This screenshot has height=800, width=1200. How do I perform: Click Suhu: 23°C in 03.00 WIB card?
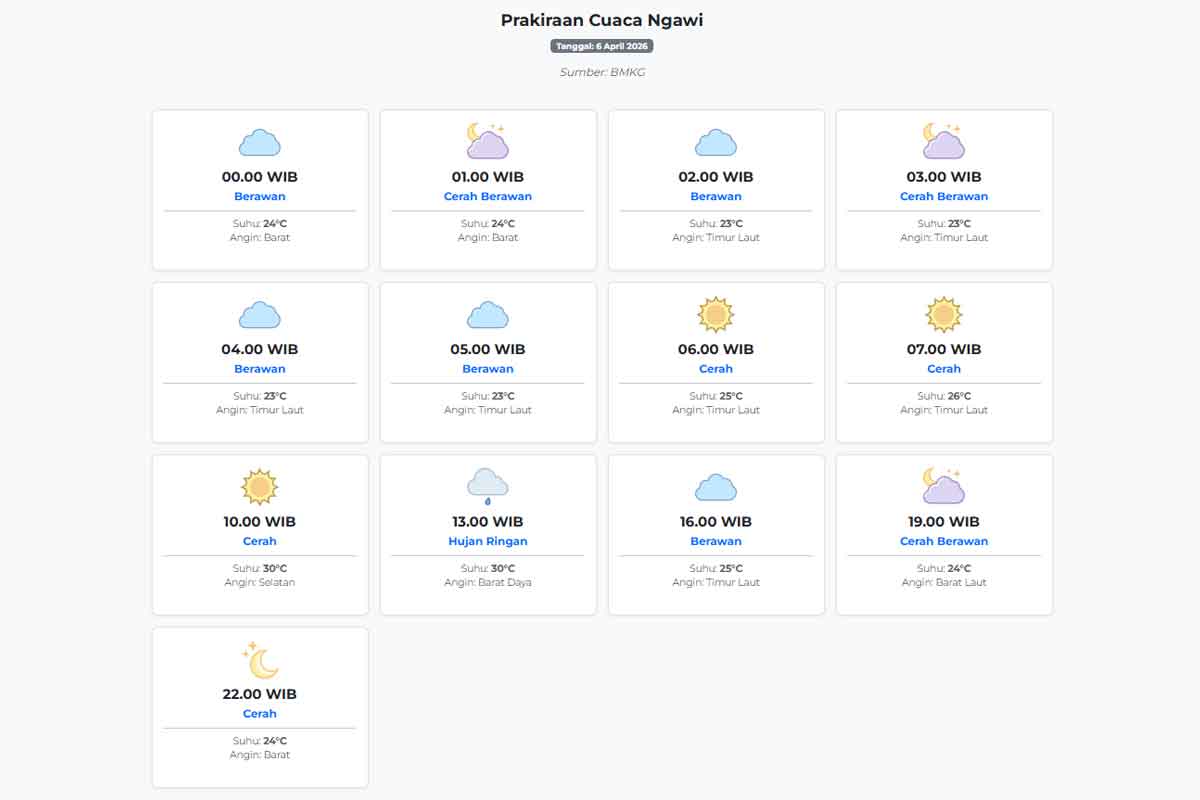tap(944, 224)
